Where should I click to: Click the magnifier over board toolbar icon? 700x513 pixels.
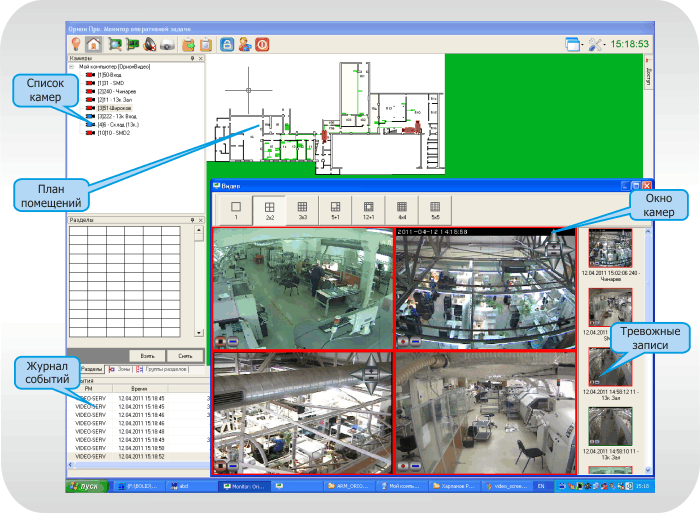[x=115, y=44]
